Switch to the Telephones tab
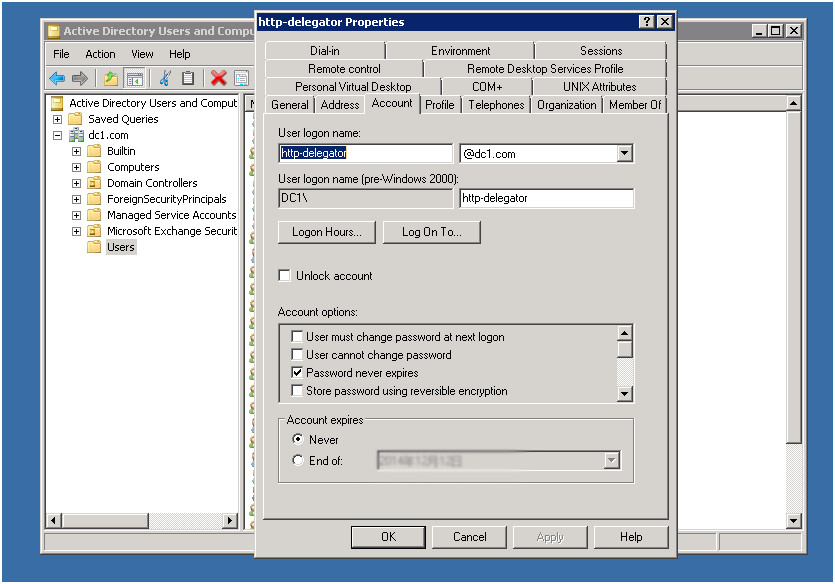Viewport: 835px width, 584px height. pos(496,104)
